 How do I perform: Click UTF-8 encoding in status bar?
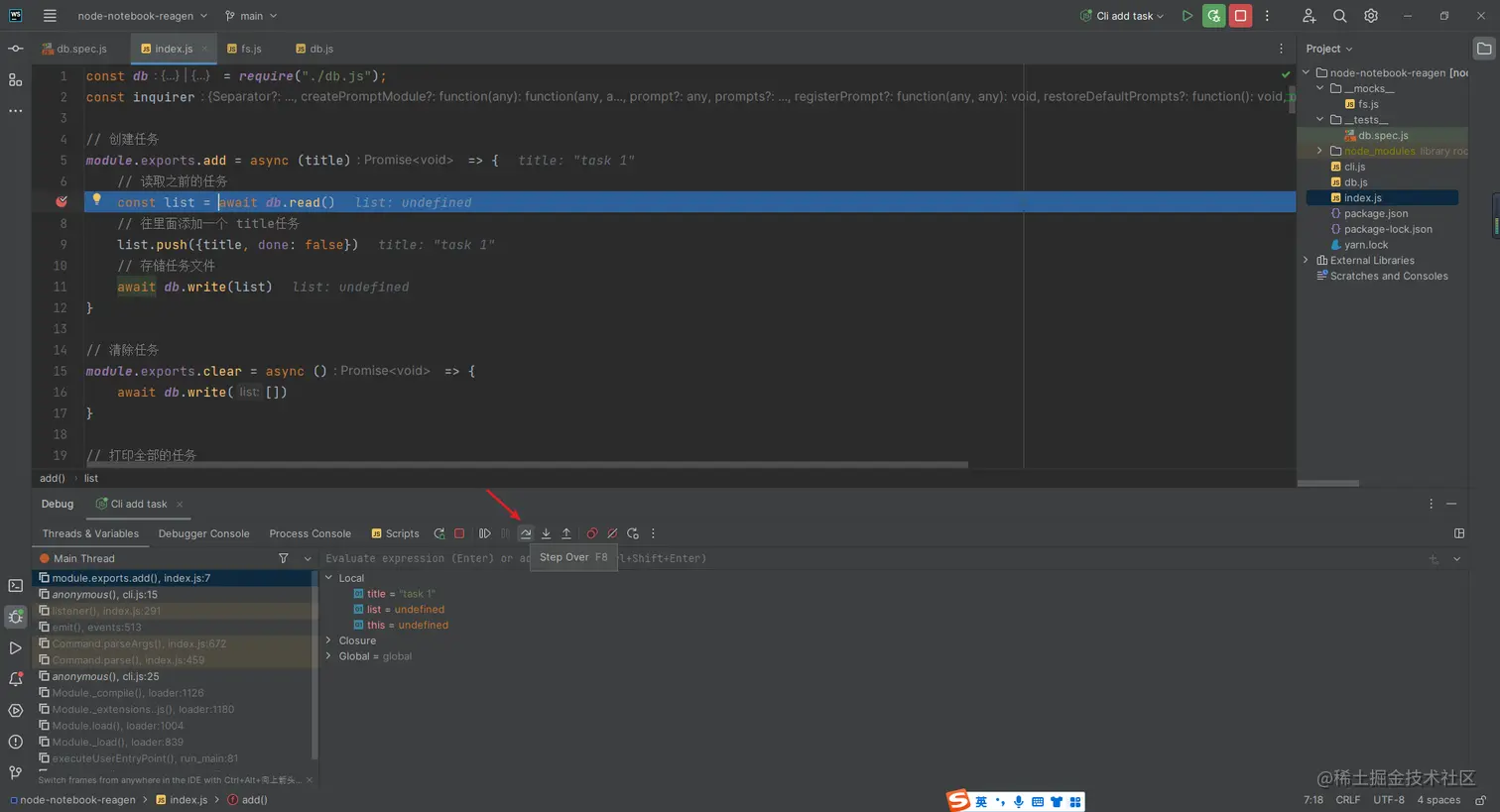(1389, 800)
